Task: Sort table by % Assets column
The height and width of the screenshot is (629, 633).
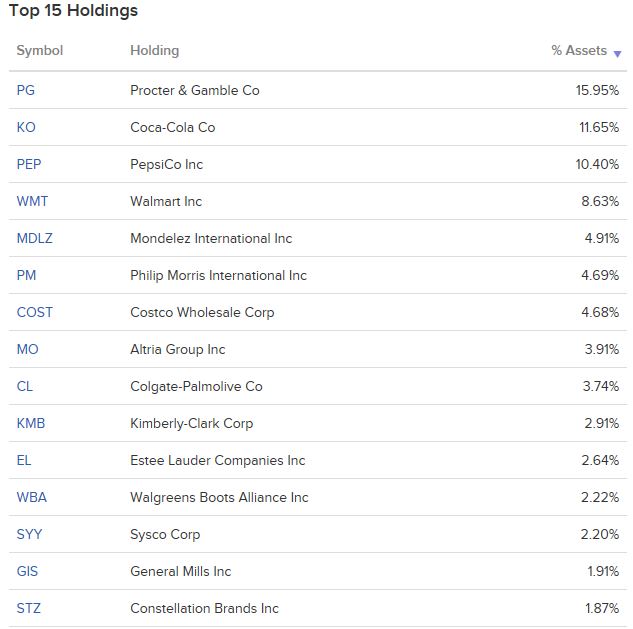Action: [579, 51]
